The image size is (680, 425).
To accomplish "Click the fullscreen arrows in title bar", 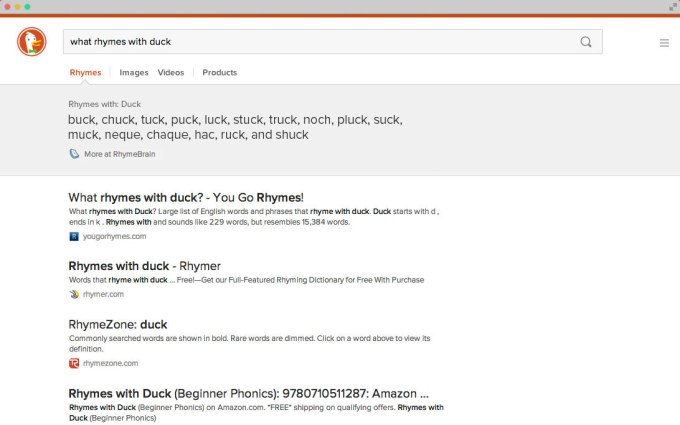I will (x=672, y=6).
